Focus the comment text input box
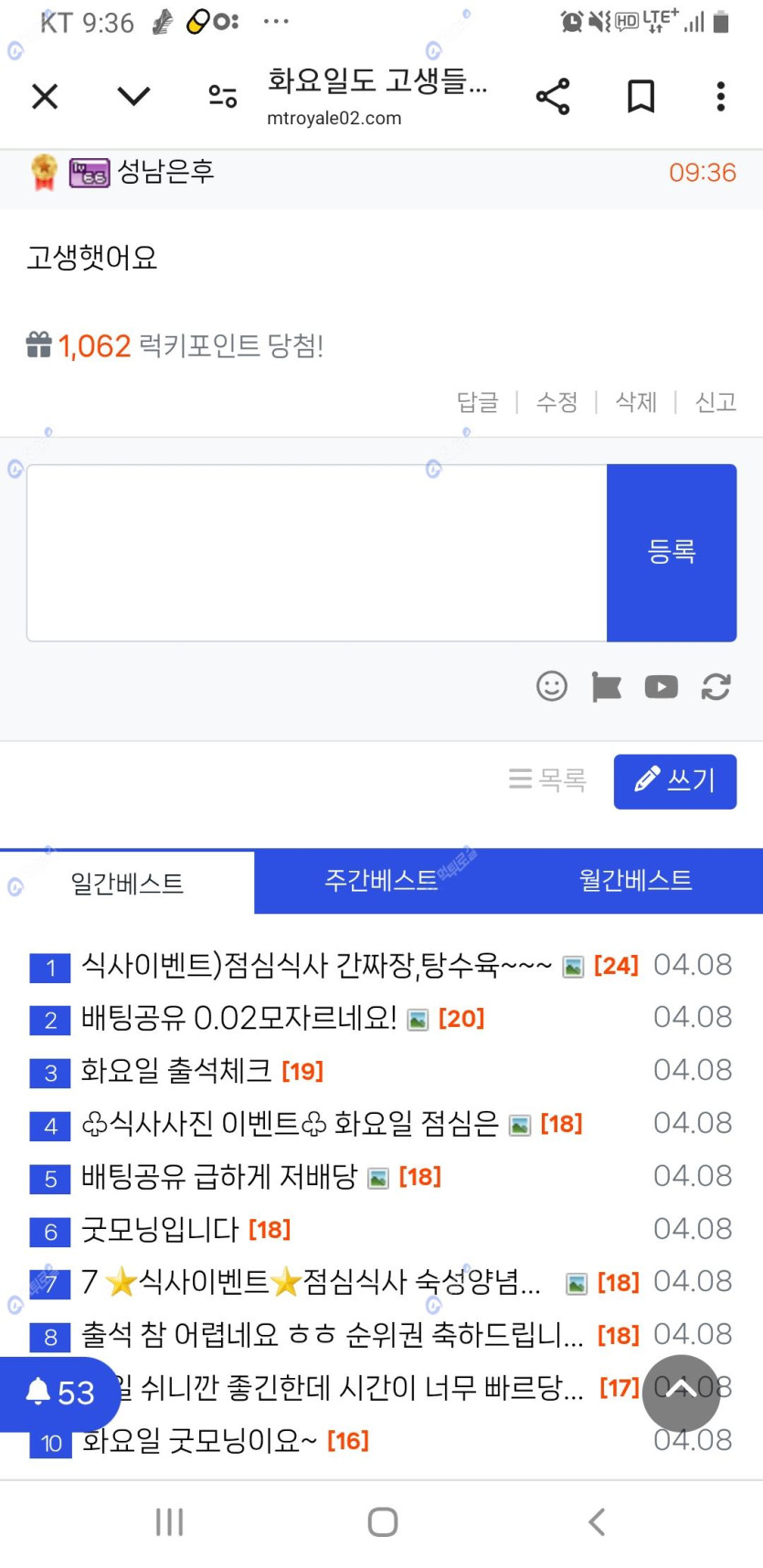The width and height of the screenshot is (763, 1568). tap(316, 553)
